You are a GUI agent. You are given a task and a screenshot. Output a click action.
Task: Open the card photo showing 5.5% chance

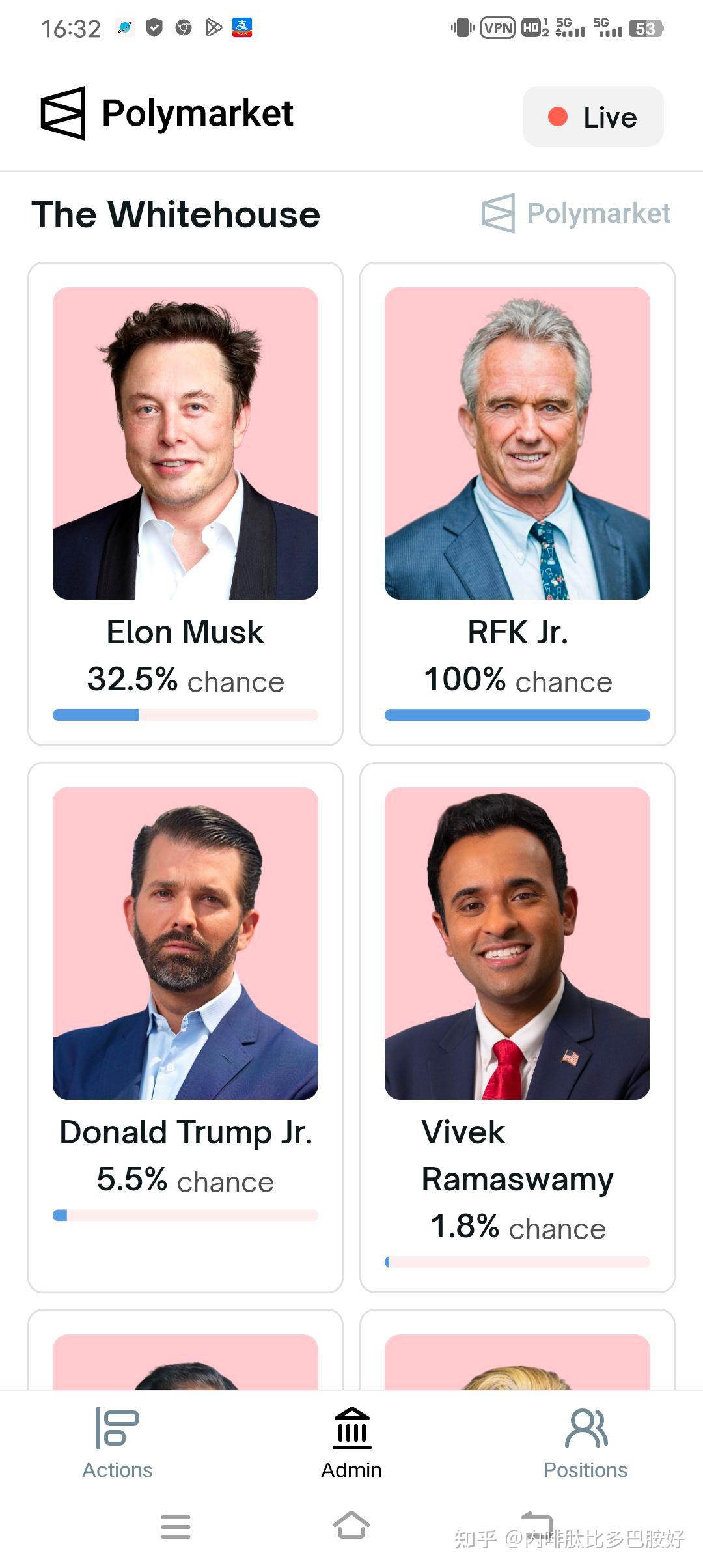tap(186, 944)
